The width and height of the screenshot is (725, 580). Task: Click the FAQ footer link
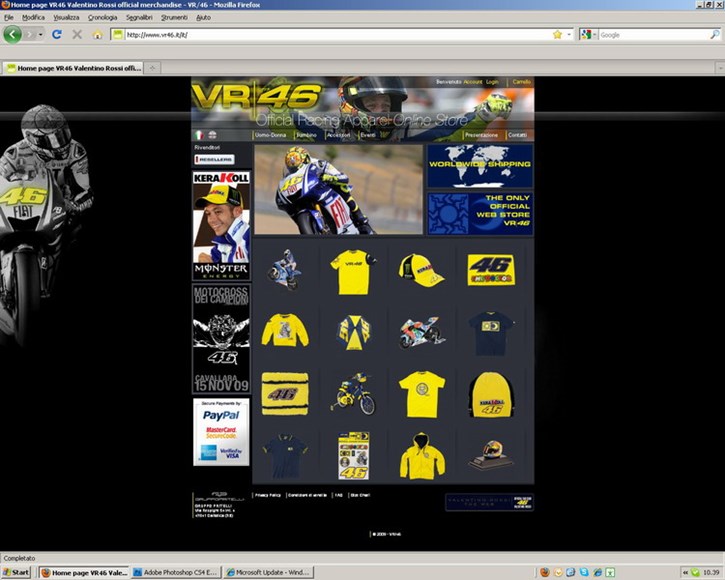coord(338,495)
